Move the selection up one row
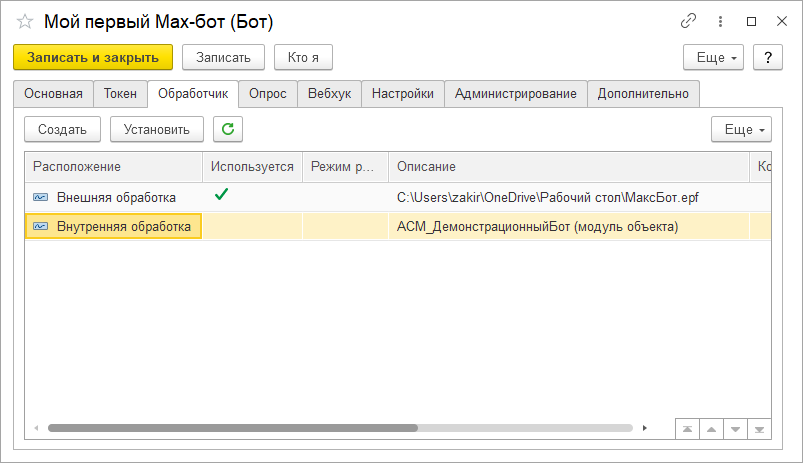This screenshot has height=463, width=803. tap(711, 429)
